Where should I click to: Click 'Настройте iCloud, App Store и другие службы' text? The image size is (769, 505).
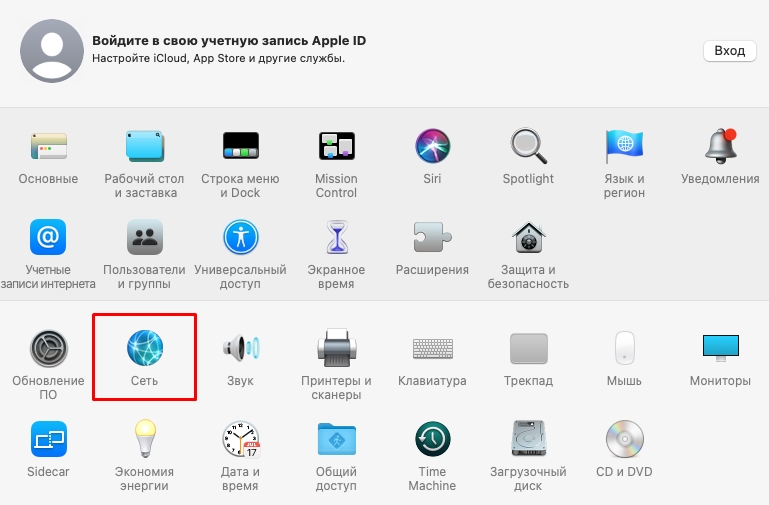coord(218,58)
